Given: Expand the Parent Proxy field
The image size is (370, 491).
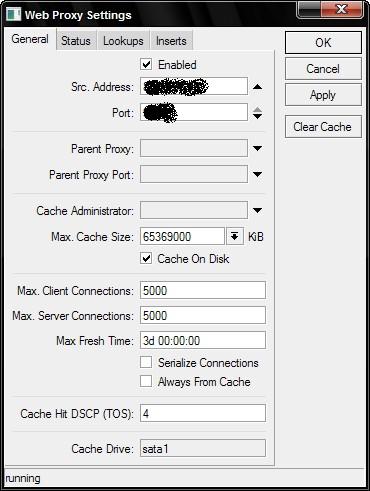Looking at the screenshot, I should click(x=257, y=148).
